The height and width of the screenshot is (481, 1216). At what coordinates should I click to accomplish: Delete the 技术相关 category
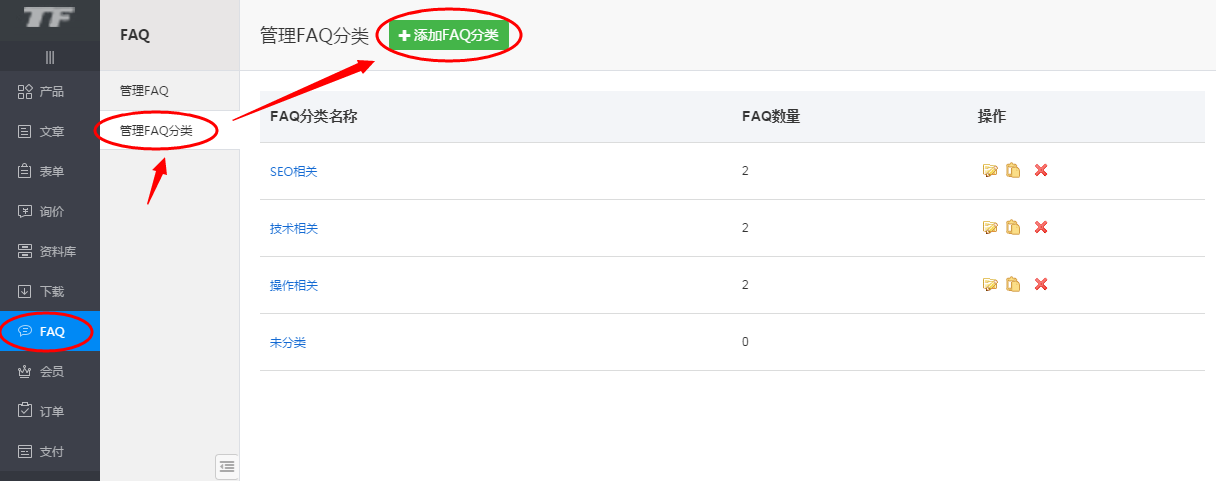click(x=1041, y=228)
